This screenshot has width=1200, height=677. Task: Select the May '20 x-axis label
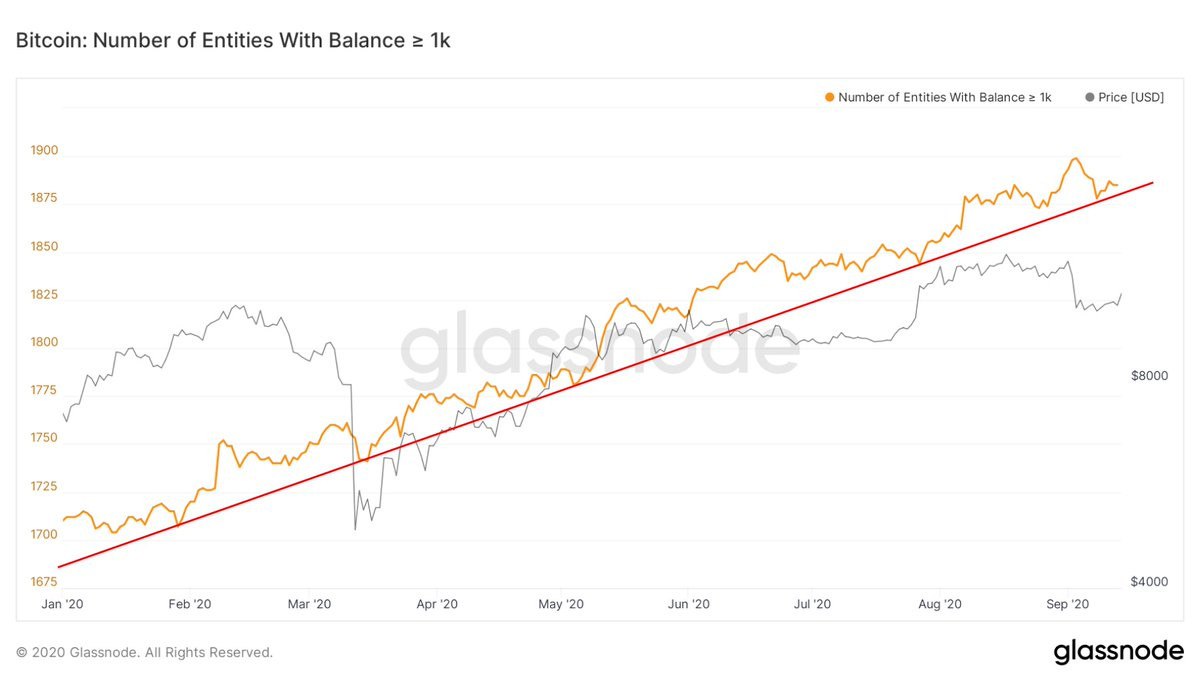(x=560, y=604)
